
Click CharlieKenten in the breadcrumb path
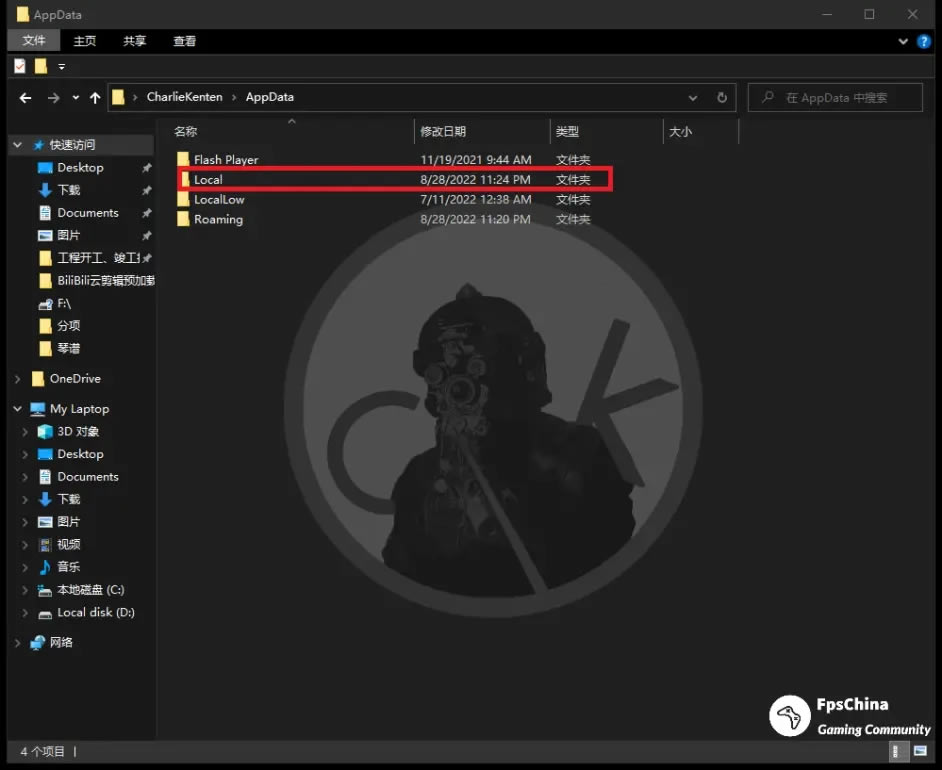click(182, 97)
